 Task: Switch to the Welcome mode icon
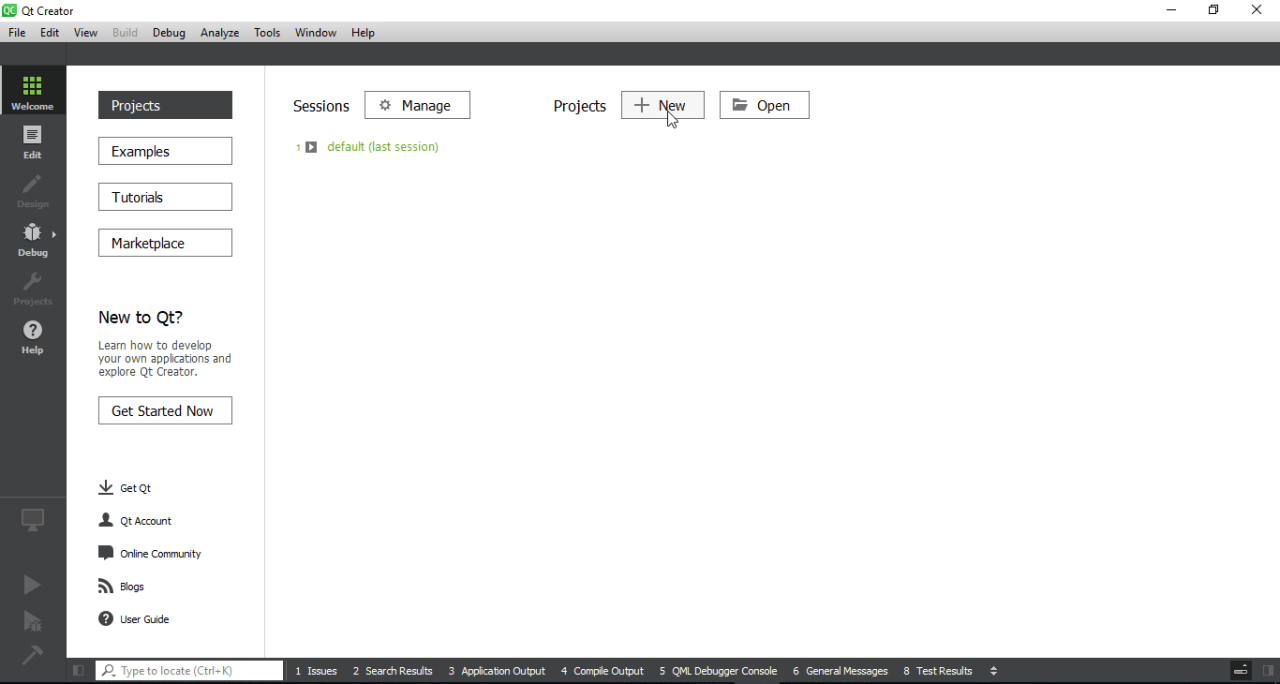pos(32,89)
